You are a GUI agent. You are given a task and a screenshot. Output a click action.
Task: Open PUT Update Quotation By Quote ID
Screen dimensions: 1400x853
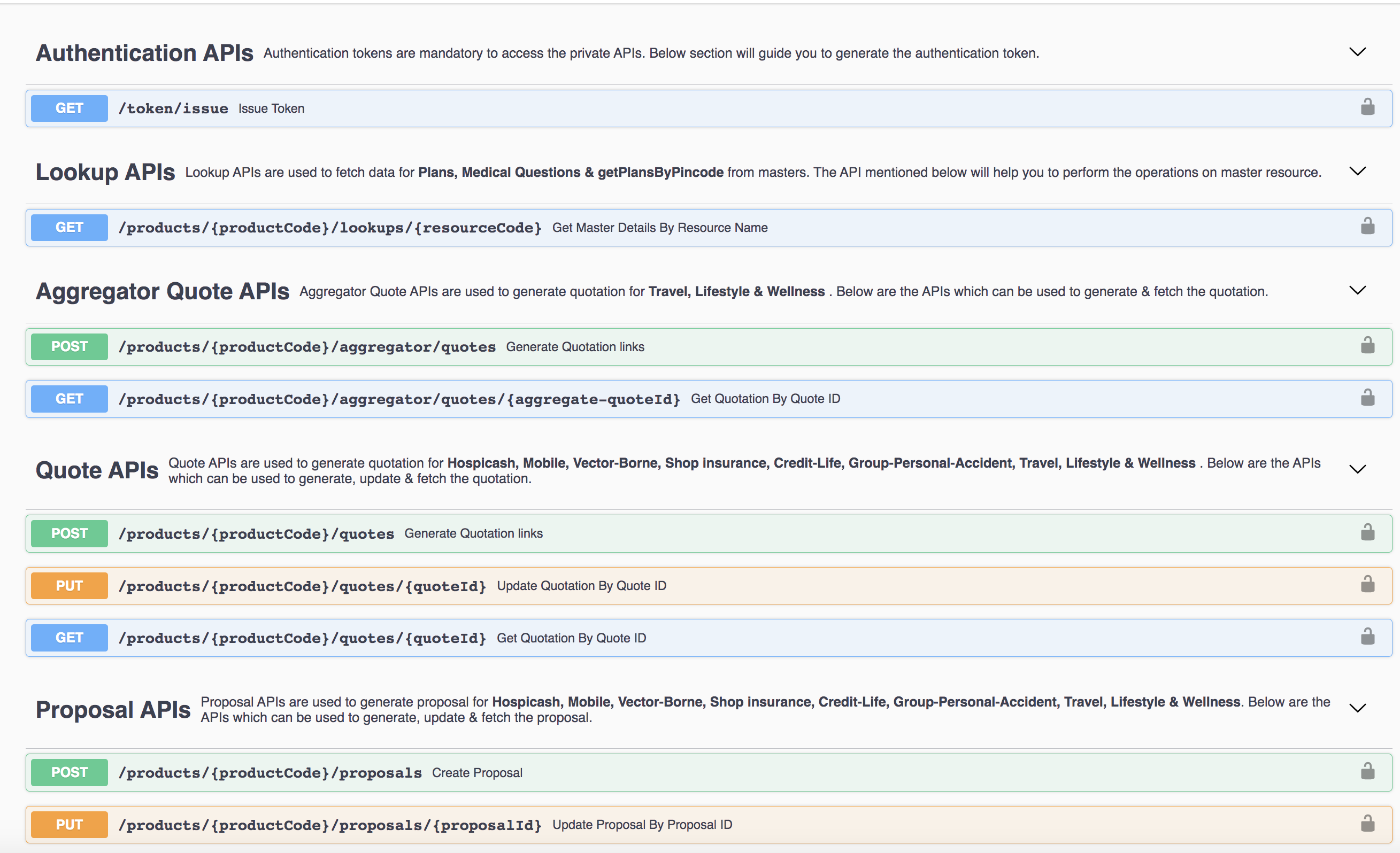click(302, 586)
